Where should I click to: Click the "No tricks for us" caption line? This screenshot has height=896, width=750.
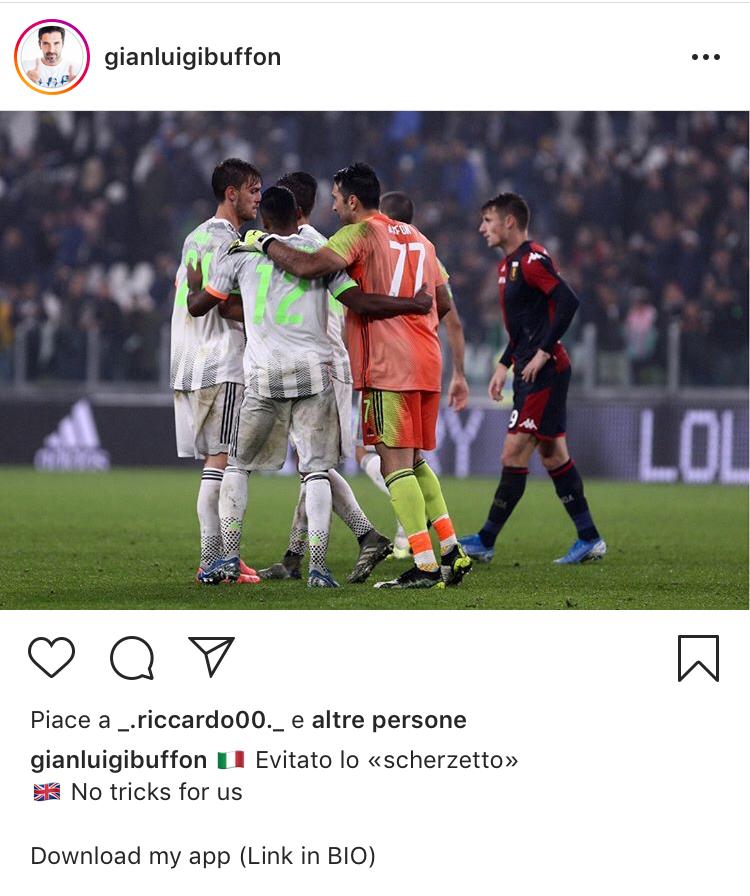[x=157, y=792]
